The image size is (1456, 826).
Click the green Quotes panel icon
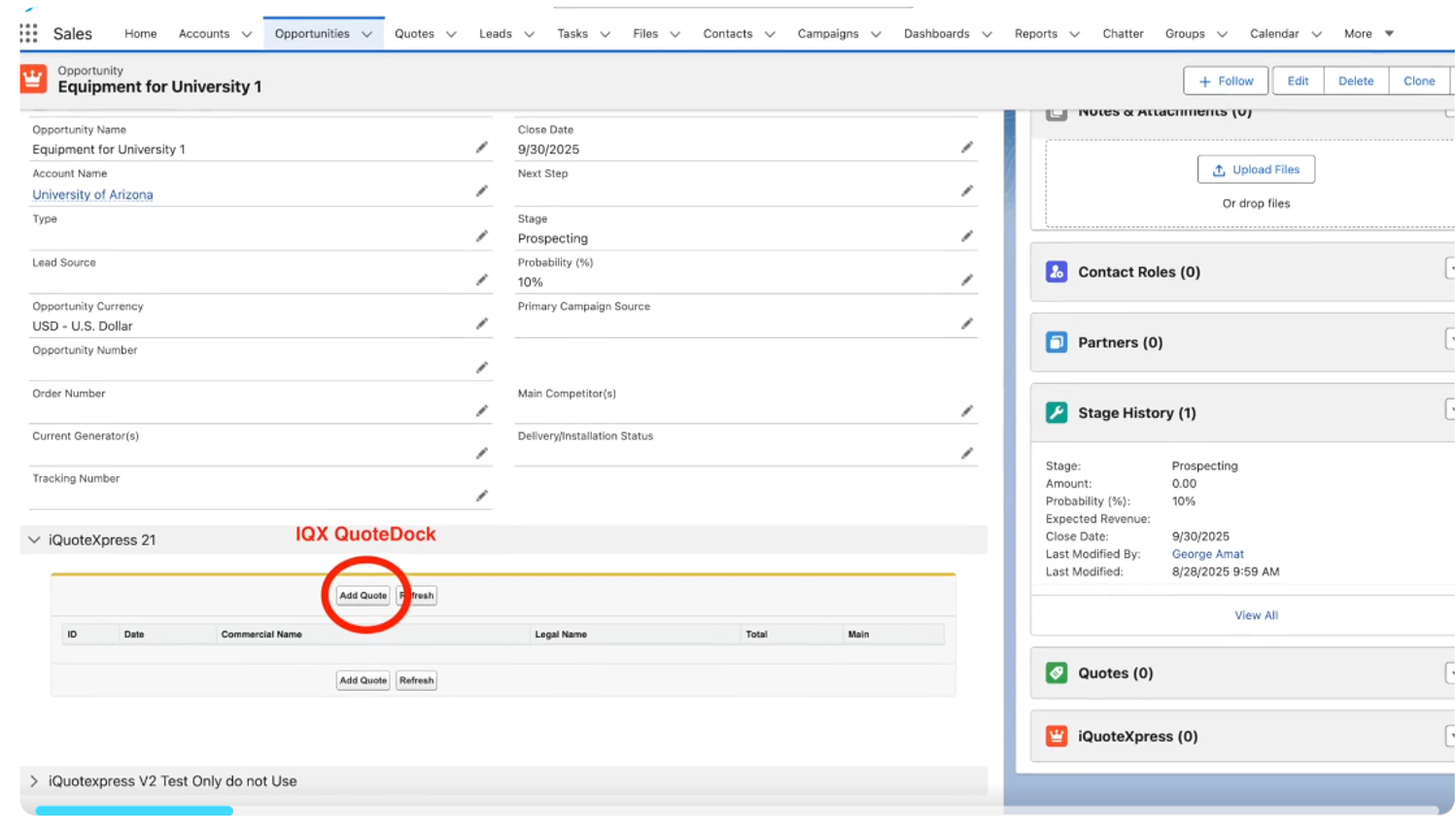[x=1057, y=672]
